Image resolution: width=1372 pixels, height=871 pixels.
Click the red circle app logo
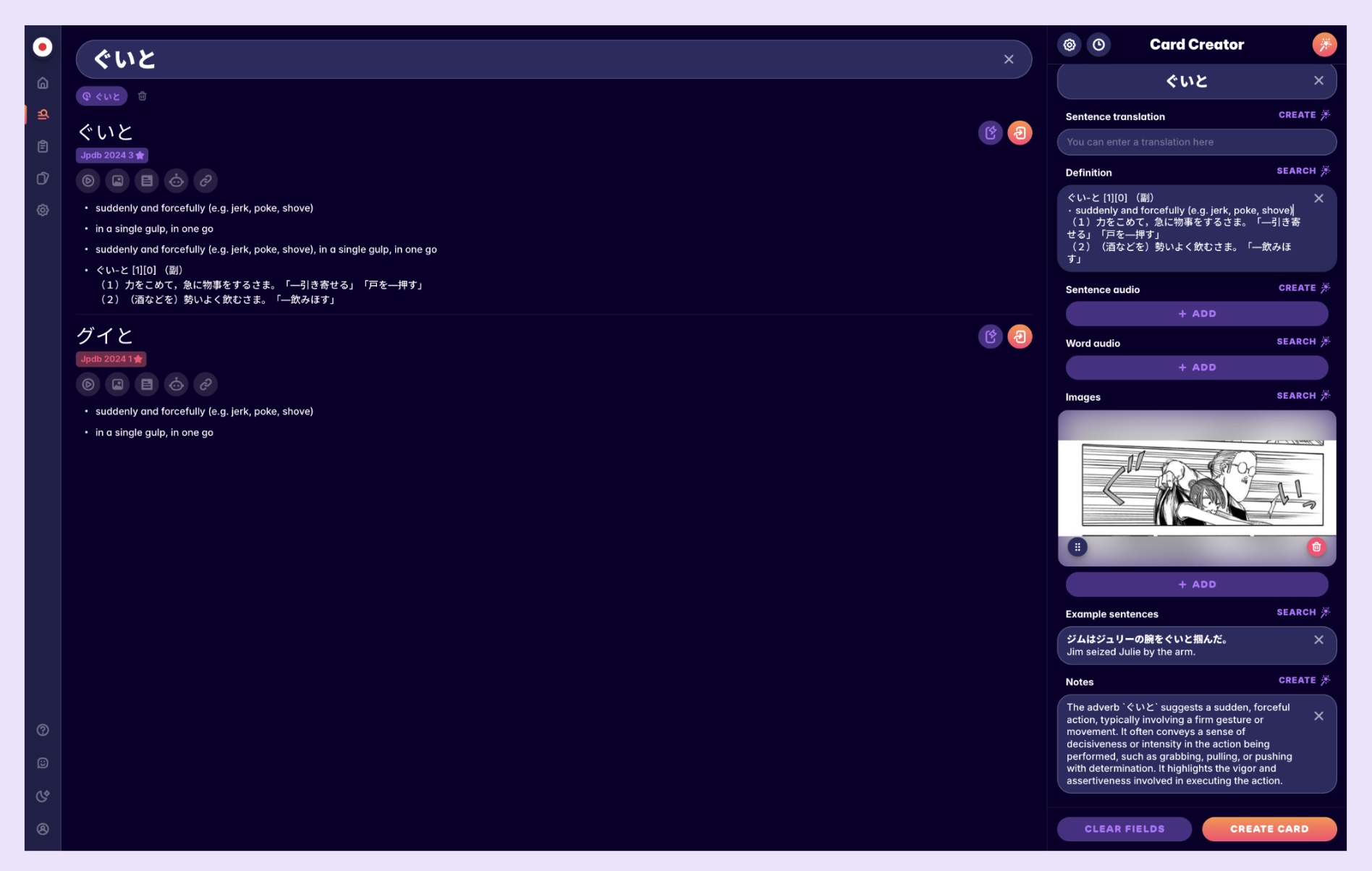[x=43, y=47]
